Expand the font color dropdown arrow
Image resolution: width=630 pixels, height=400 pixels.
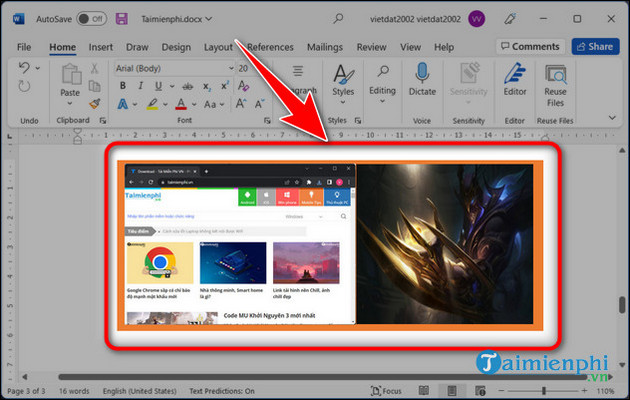194,104
